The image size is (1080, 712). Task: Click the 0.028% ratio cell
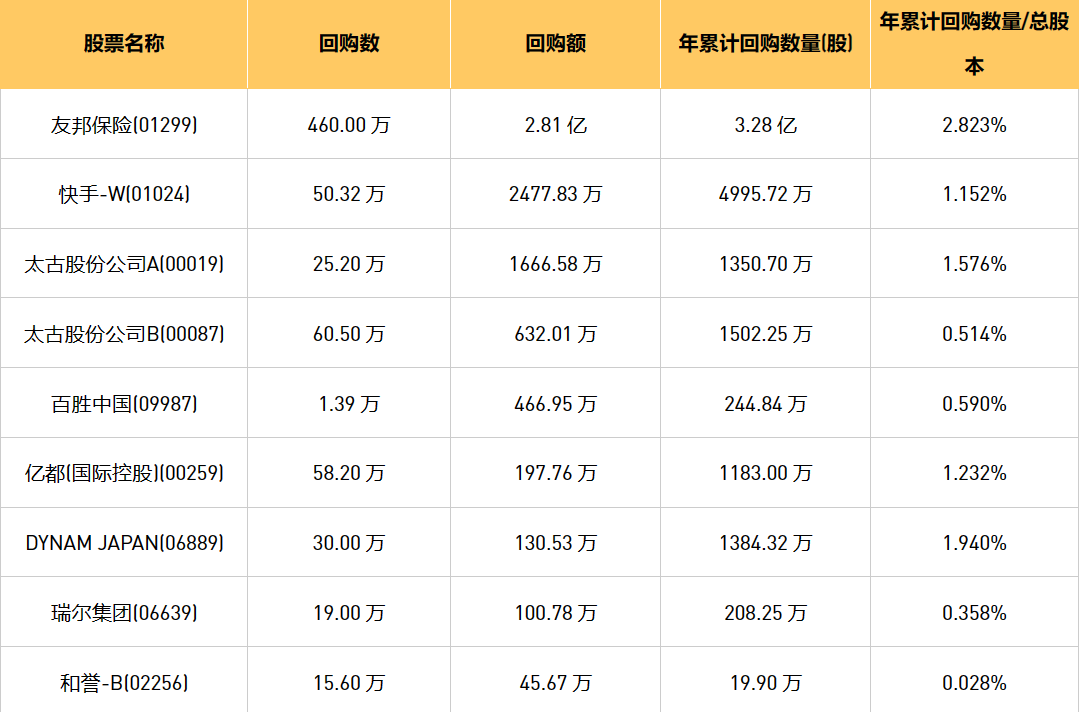(x=974, y=683)
